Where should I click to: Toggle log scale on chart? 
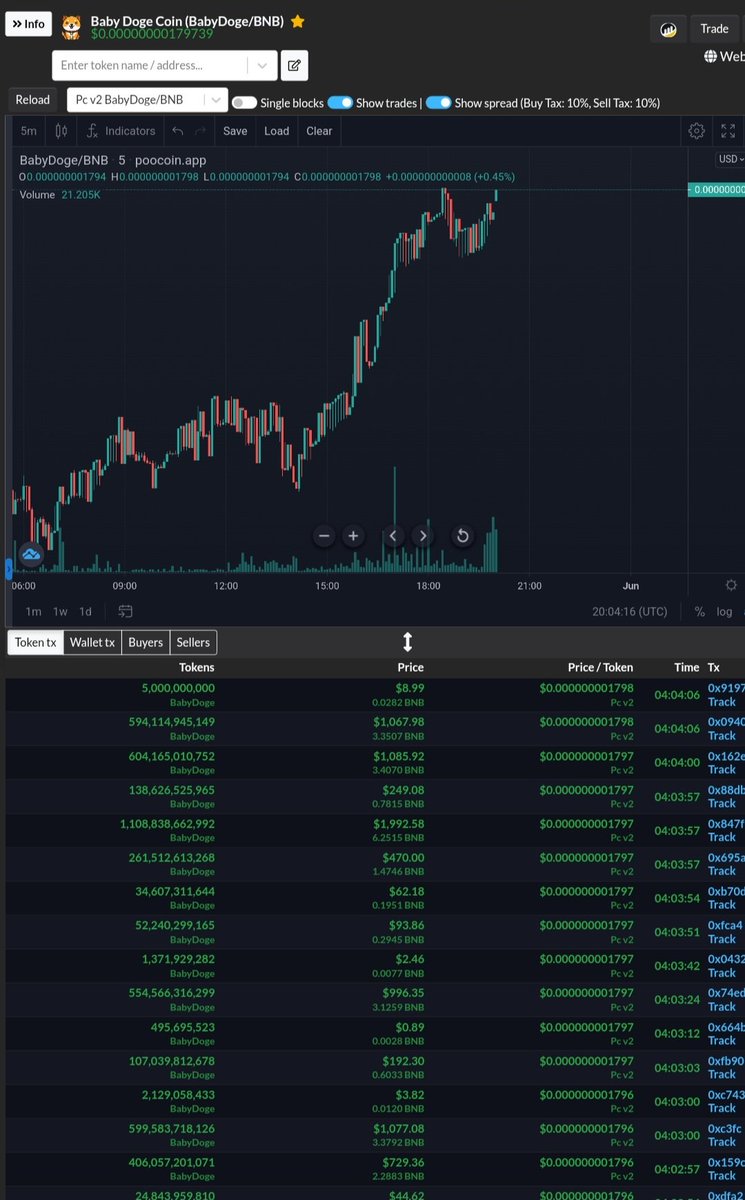pyautogui.click(x=724, y=611)
